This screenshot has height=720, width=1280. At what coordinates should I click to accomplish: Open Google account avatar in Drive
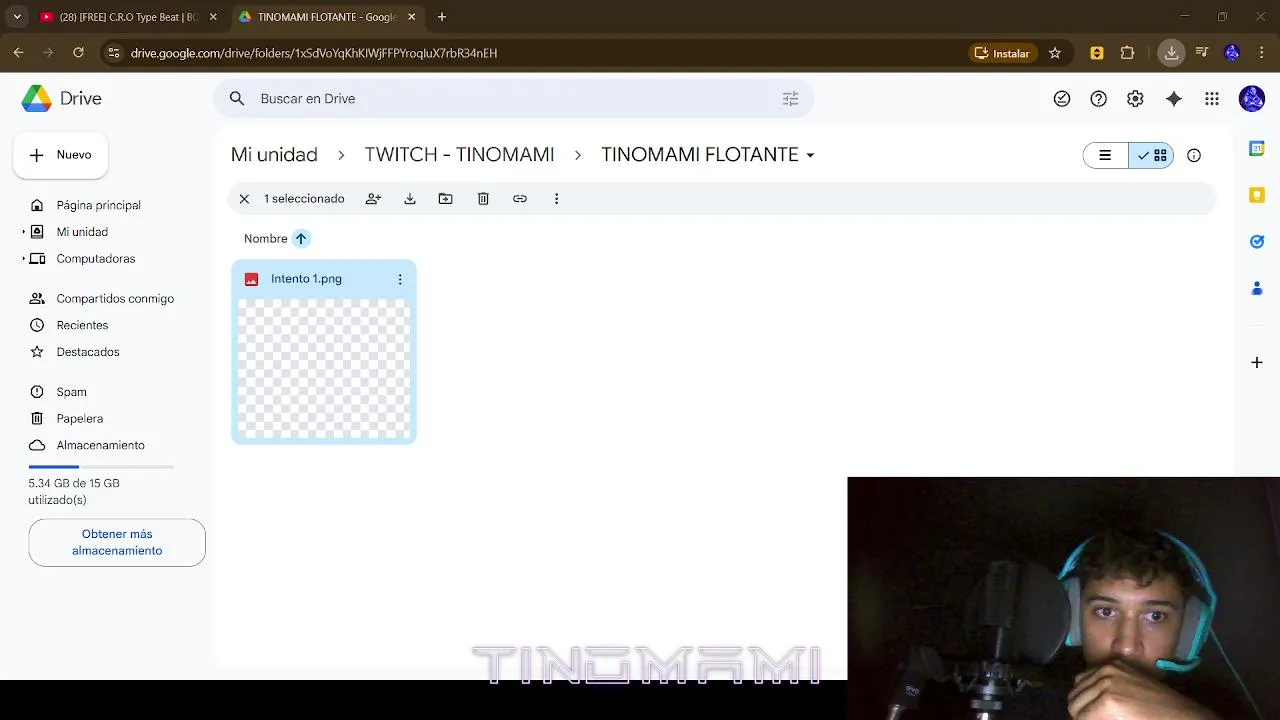pos(1252,99)
